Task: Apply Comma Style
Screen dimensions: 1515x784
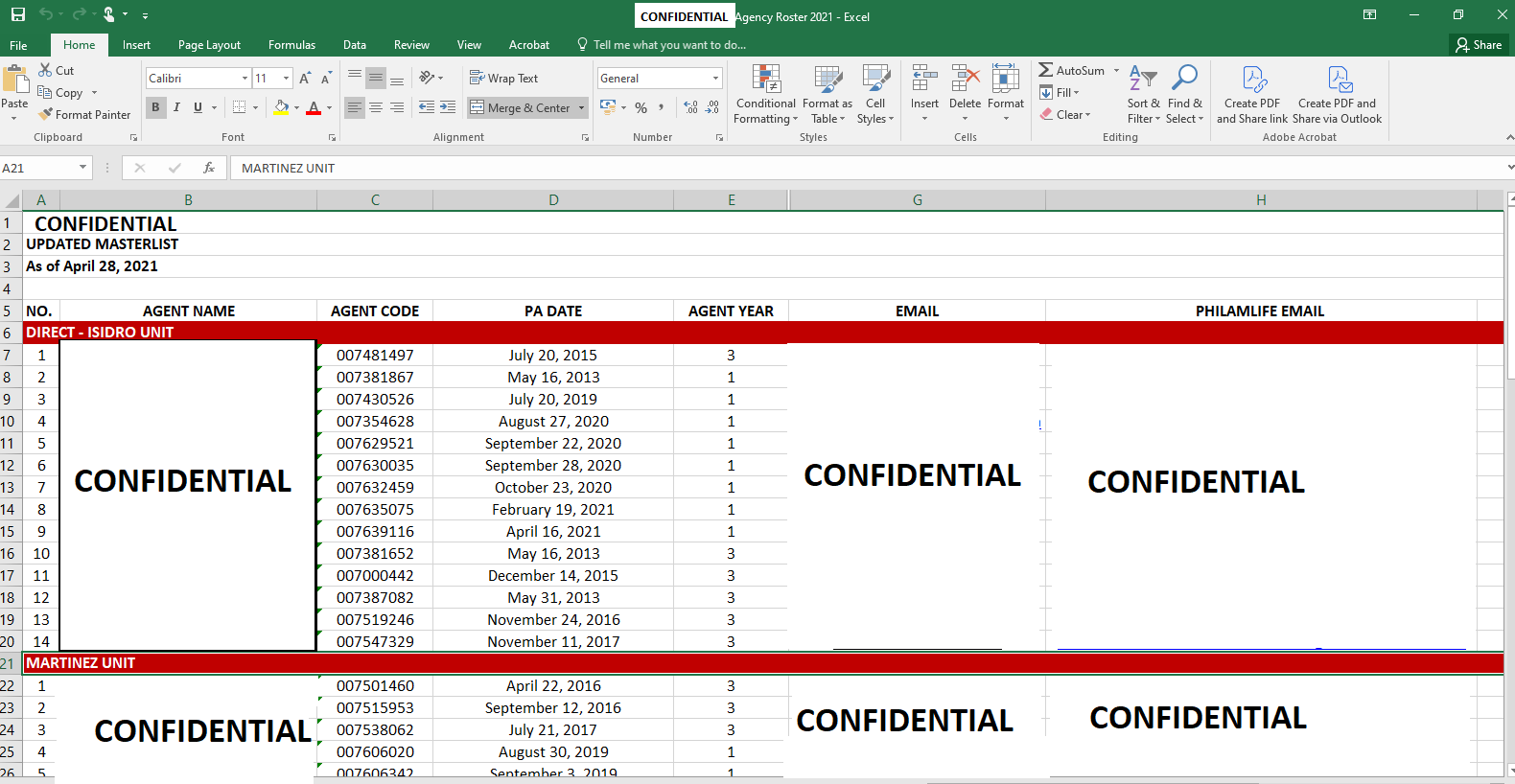Action: (661, 107)
